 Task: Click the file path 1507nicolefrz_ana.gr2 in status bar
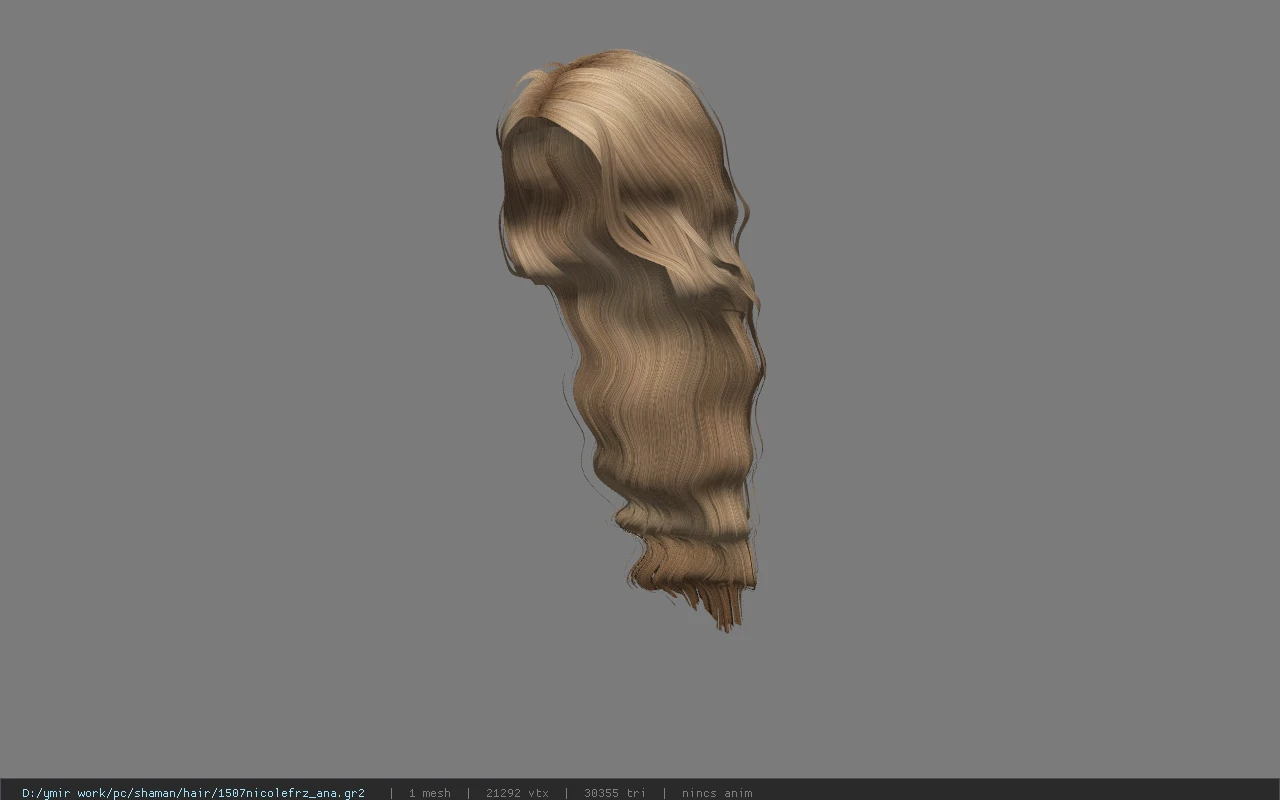point(193,793)
